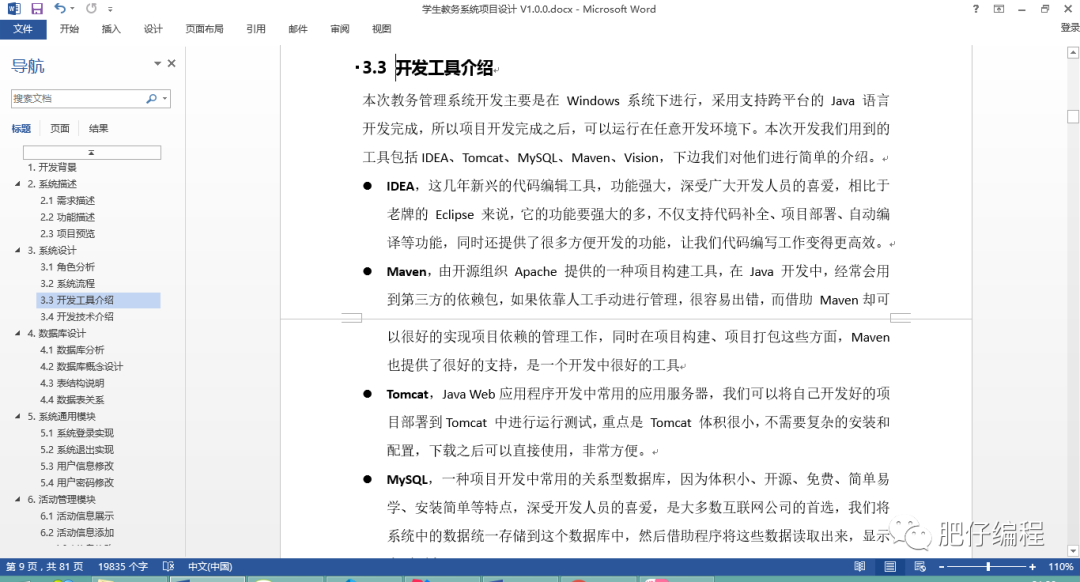The width and height of the screenshot is (1080, 582).
Task: Open navigation pane options dropdown arrow
Action: click(x=157, y=63)
